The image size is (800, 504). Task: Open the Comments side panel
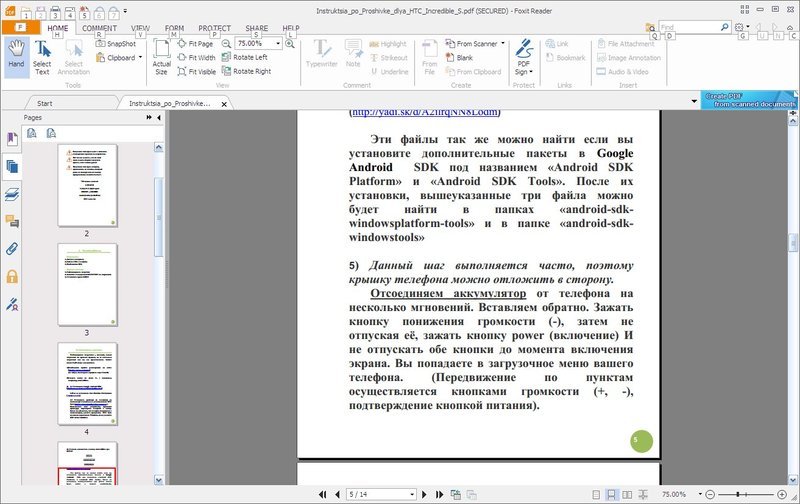pyautogui.click(x=12, y=221)
